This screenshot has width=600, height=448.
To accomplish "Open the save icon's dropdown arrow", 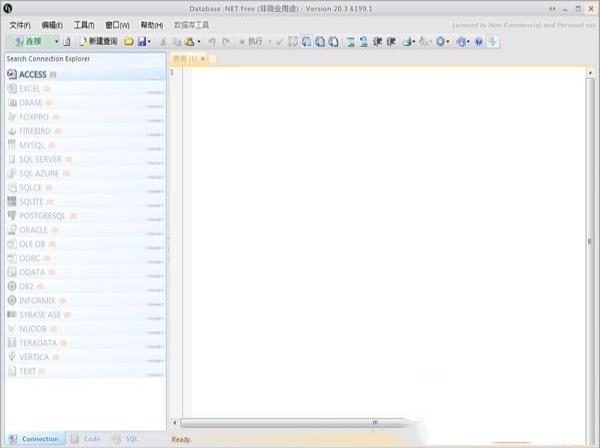I will coord(149,41).
